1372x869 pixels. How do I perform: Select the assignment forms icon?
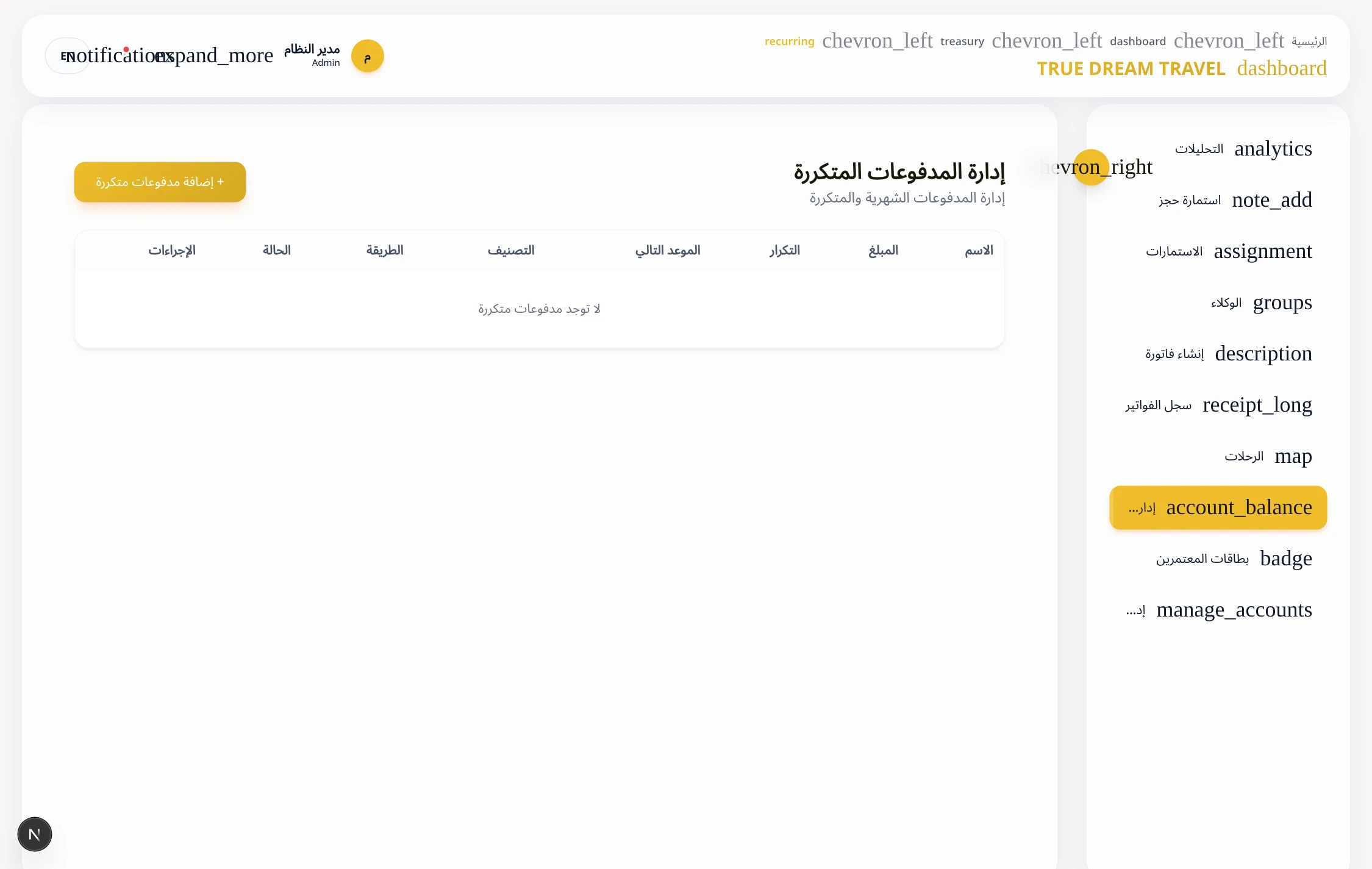click(1262, 251)
